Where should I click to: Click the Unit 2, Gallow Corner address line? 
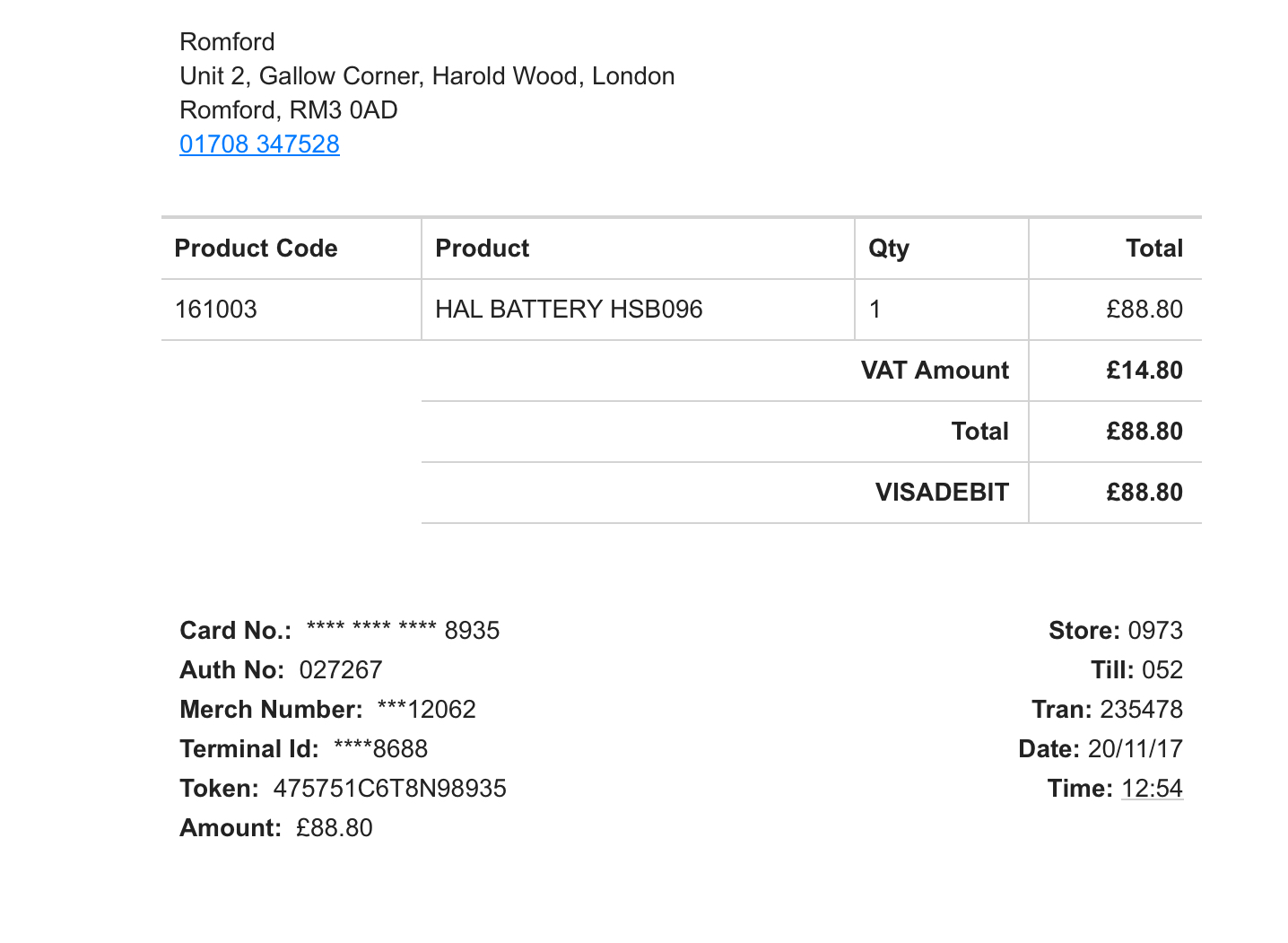tap(427, 76)
